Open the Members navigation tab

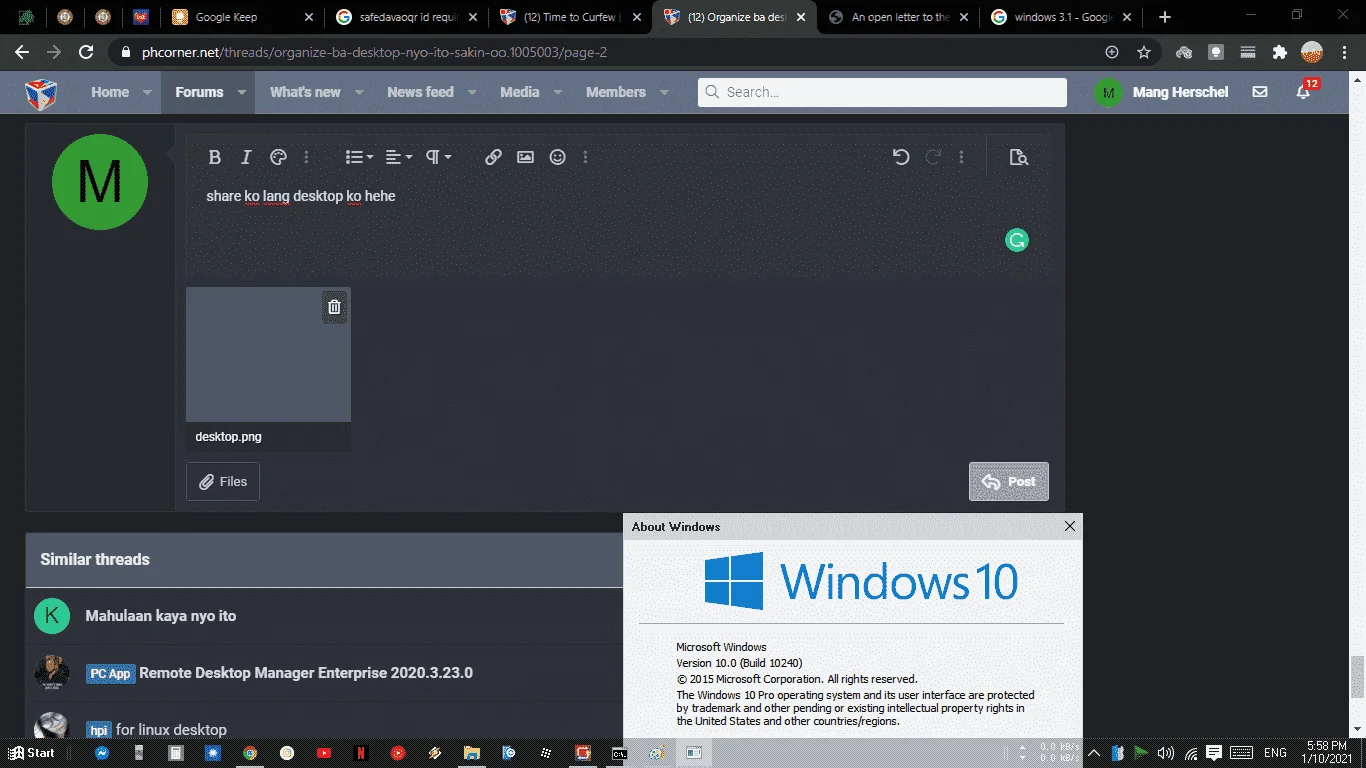(616, 92)
